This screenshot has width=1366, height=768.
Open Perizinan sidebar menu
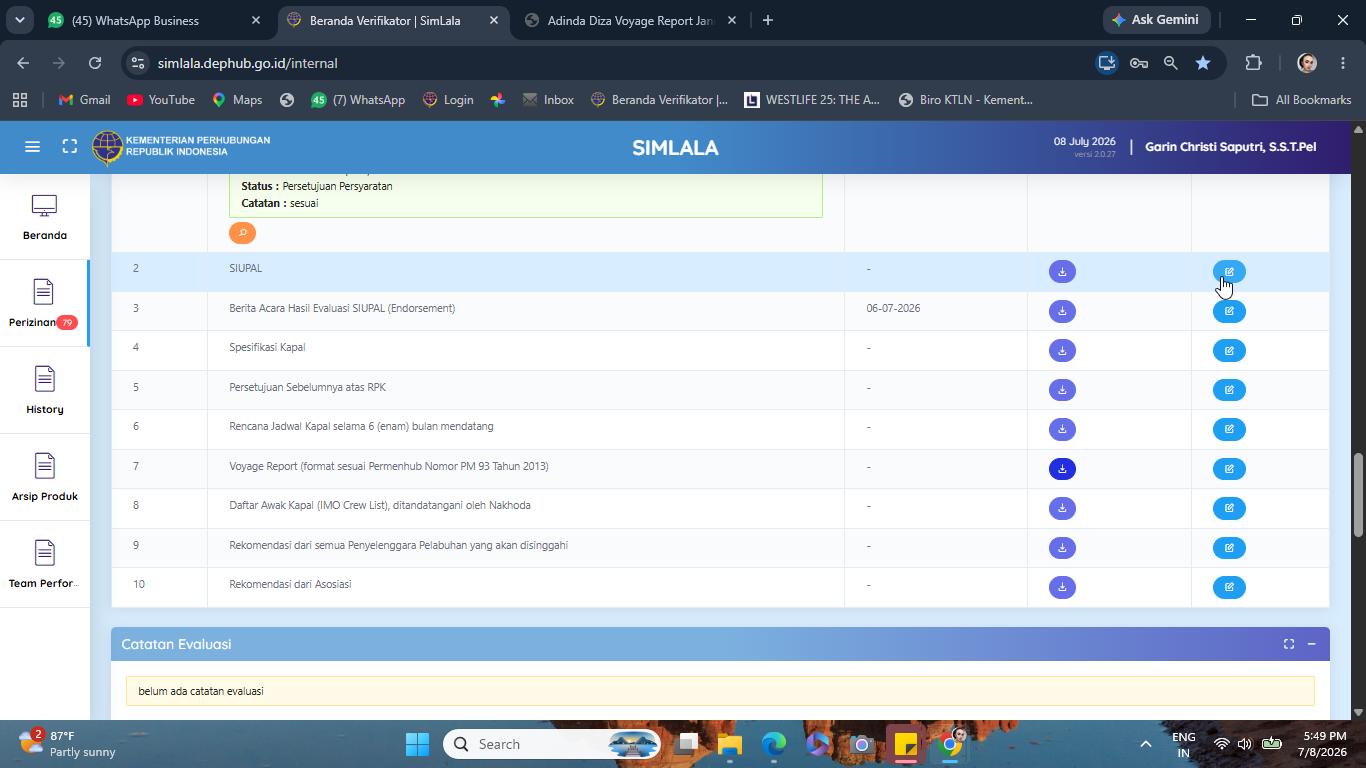click(x=44, y=303)
